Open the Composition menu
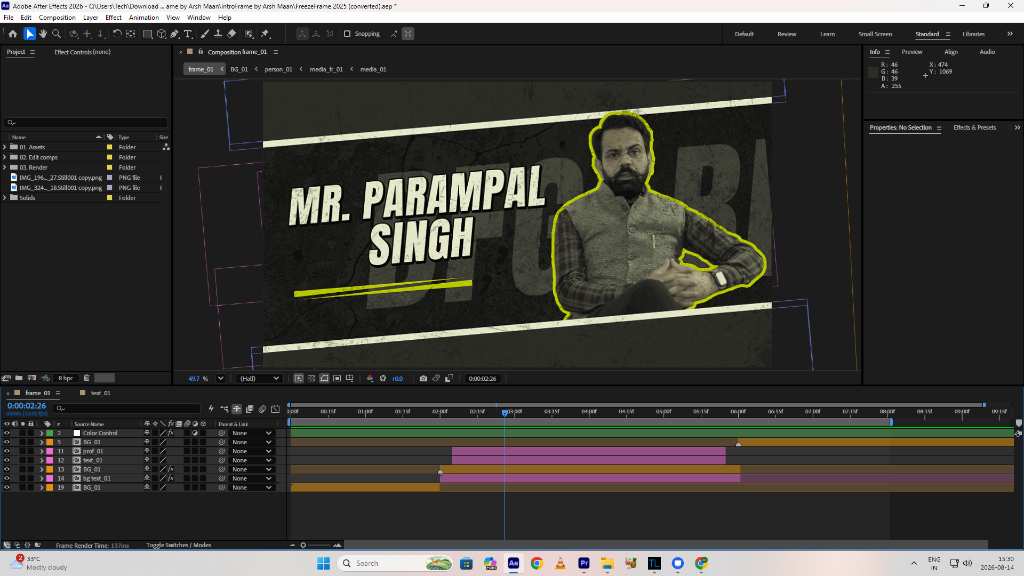This screenshot has height=576, width=1024. (57, 18)
